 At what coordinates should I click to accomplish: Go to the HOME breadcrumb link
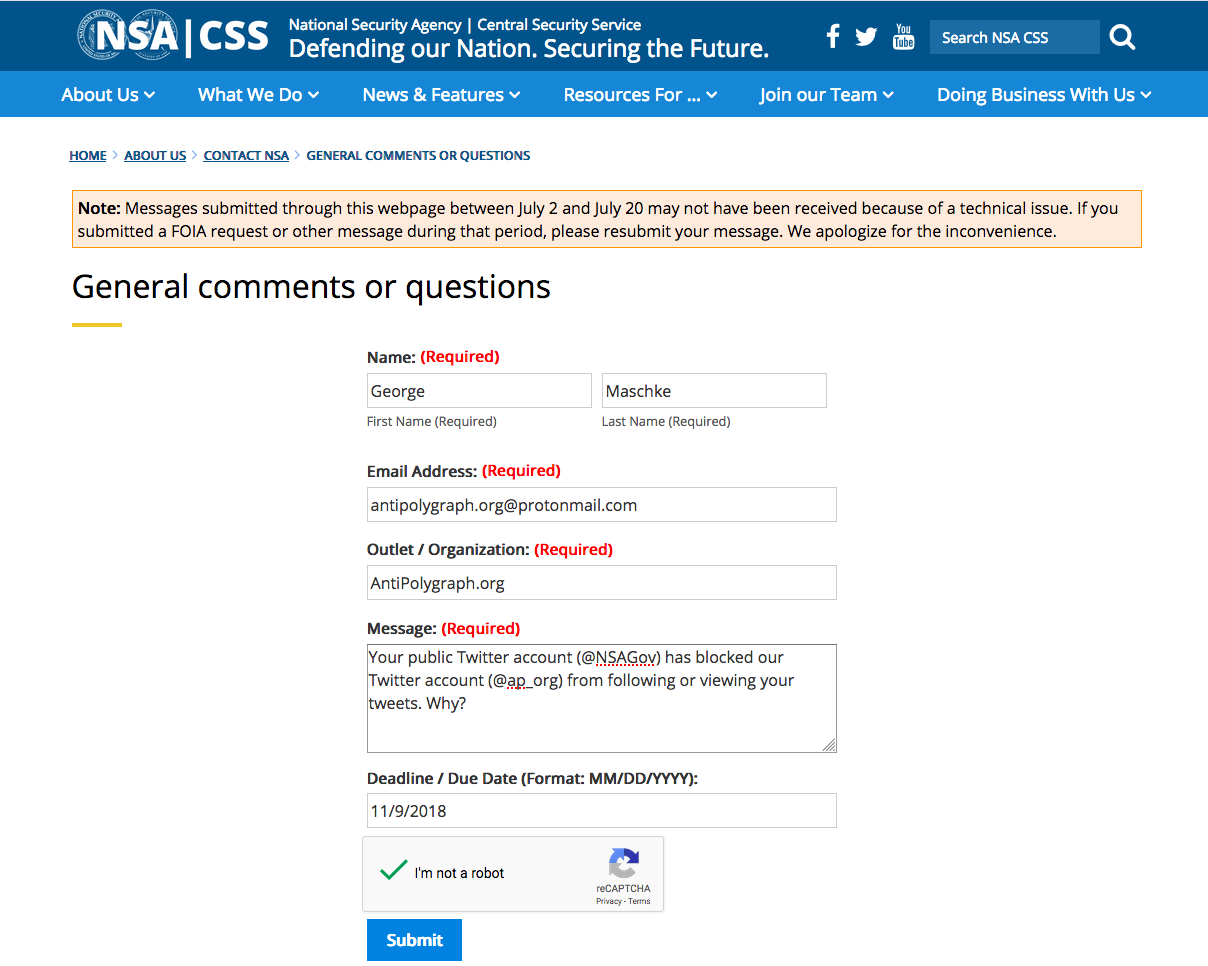coord(88,156)
